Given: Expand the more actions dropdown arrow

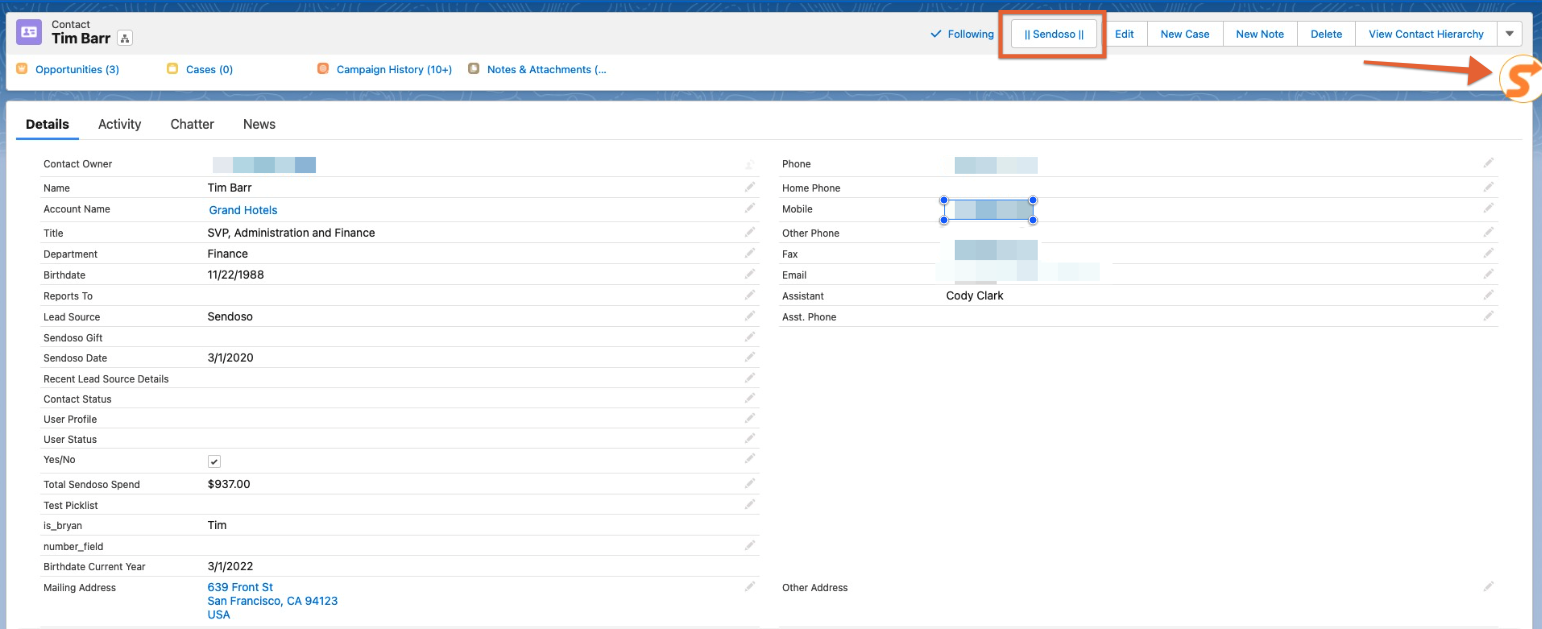Looking at the screenshot, I should [1510, 34].
